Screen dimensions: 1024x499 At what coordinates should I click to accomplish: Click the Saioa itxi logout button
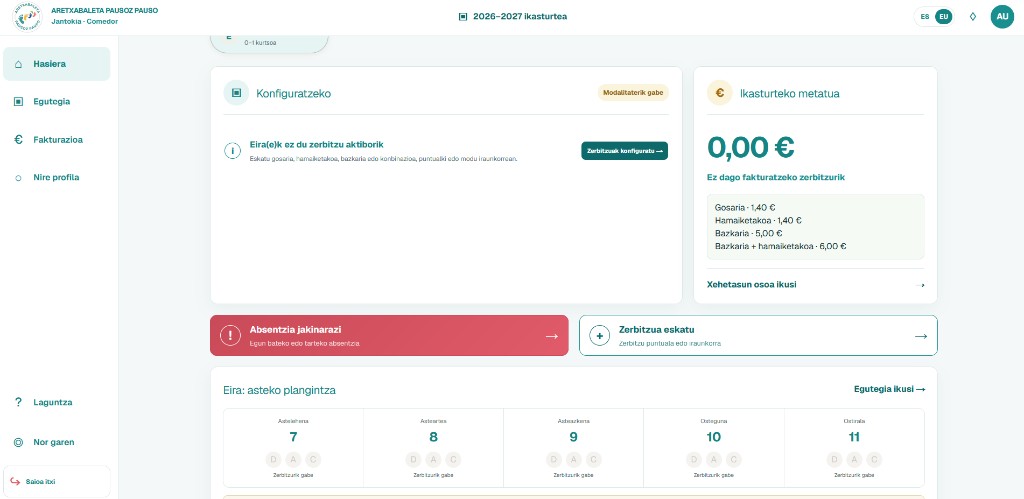[57, 481]
